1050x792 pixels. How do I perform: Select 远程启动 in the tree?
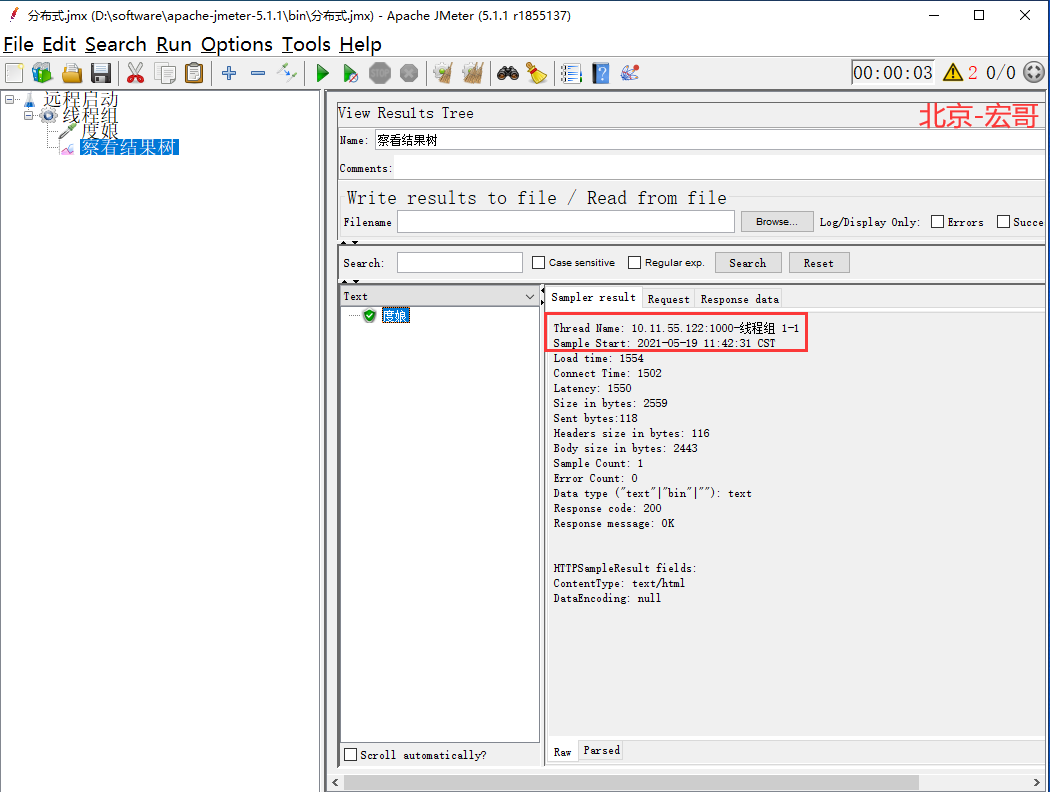point(80,100)
